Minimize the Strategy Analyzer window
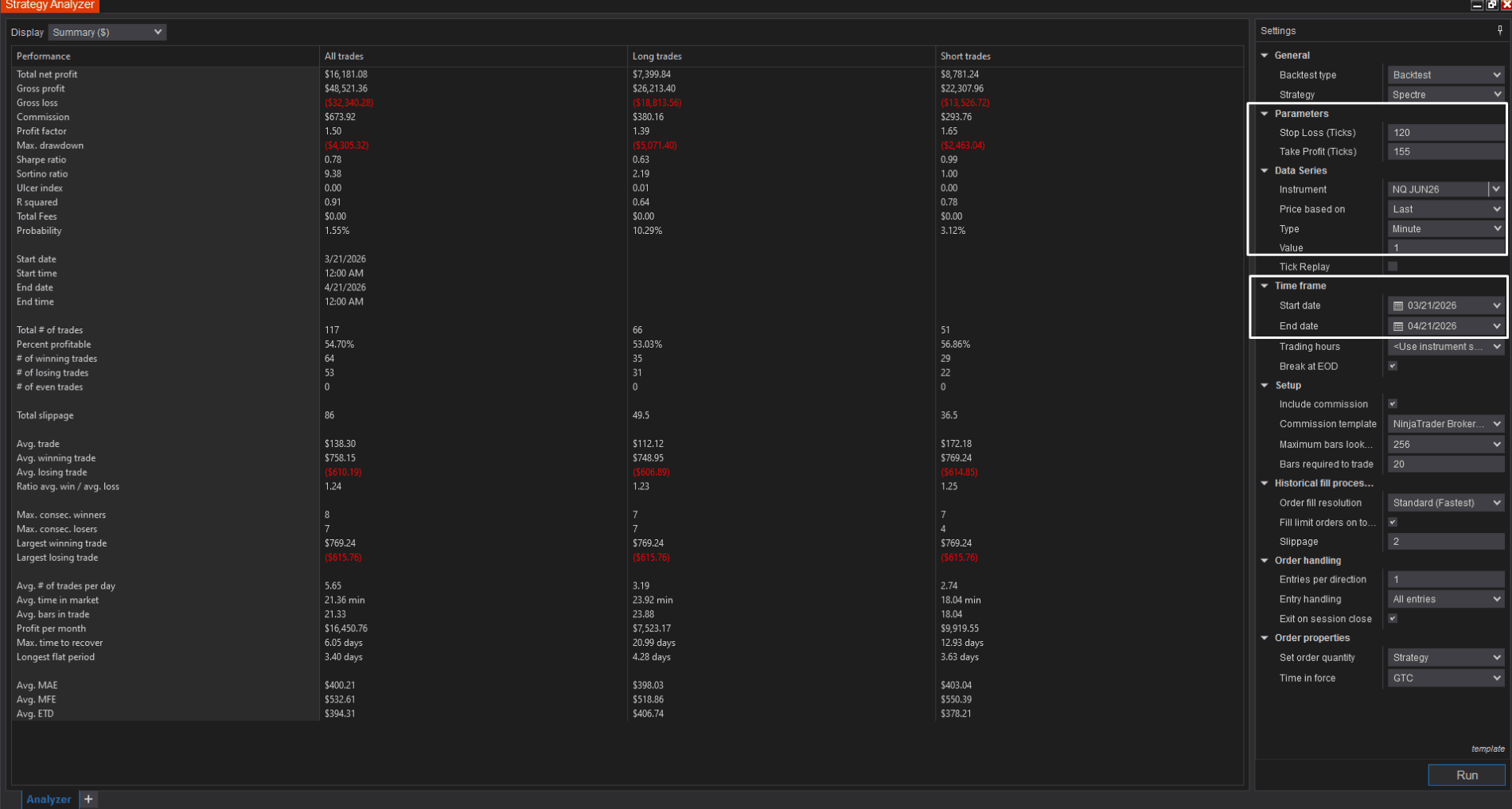This screenshot has height=809, width=1512. [x=1477, y=5]
